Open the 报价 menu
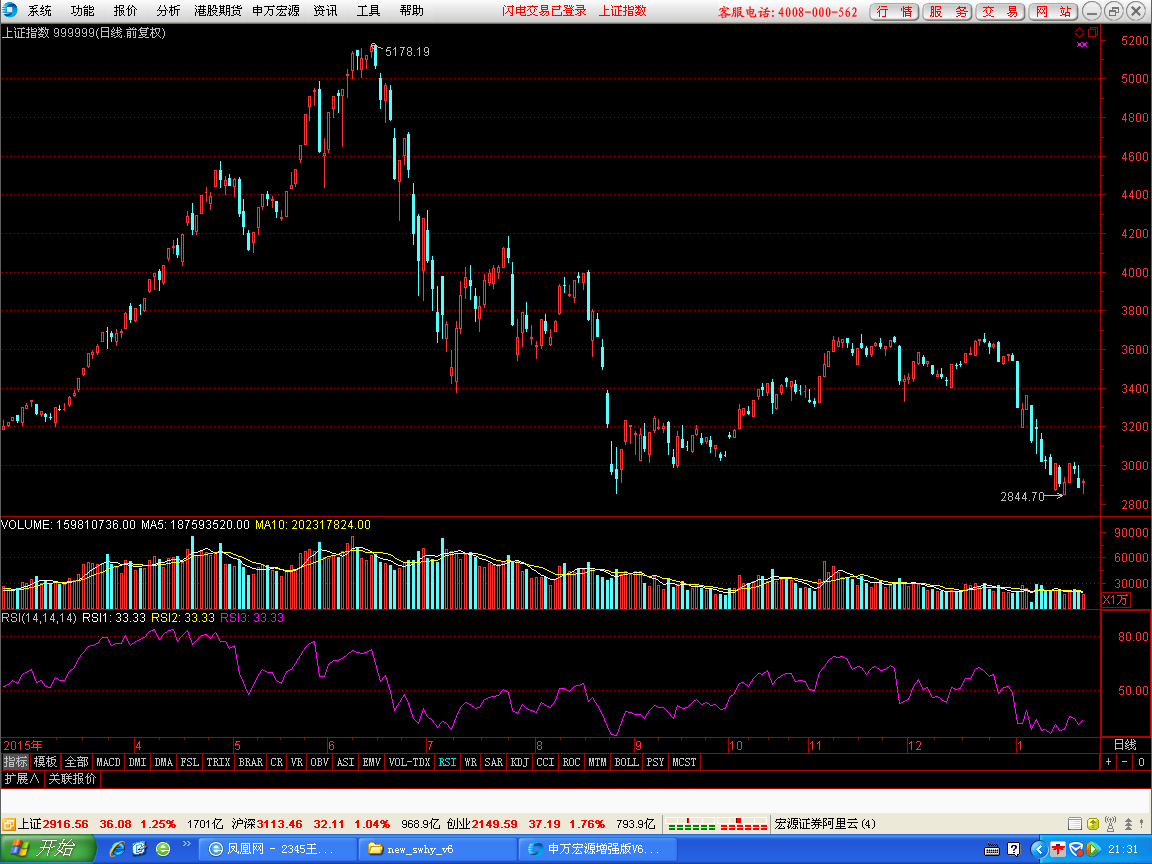 point(125,11)
